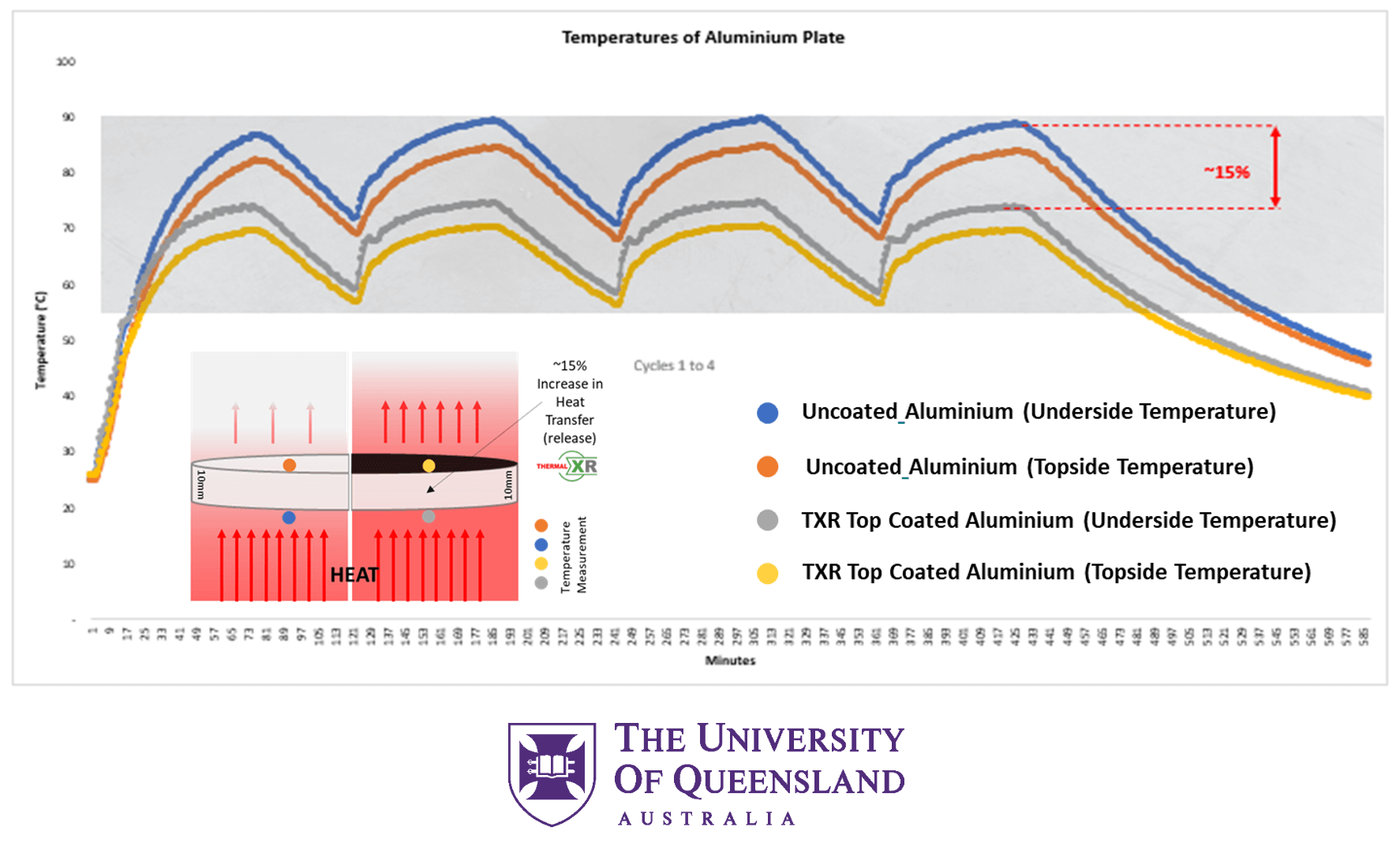Click the 'Minutes' x-axis title

[730, 661]
